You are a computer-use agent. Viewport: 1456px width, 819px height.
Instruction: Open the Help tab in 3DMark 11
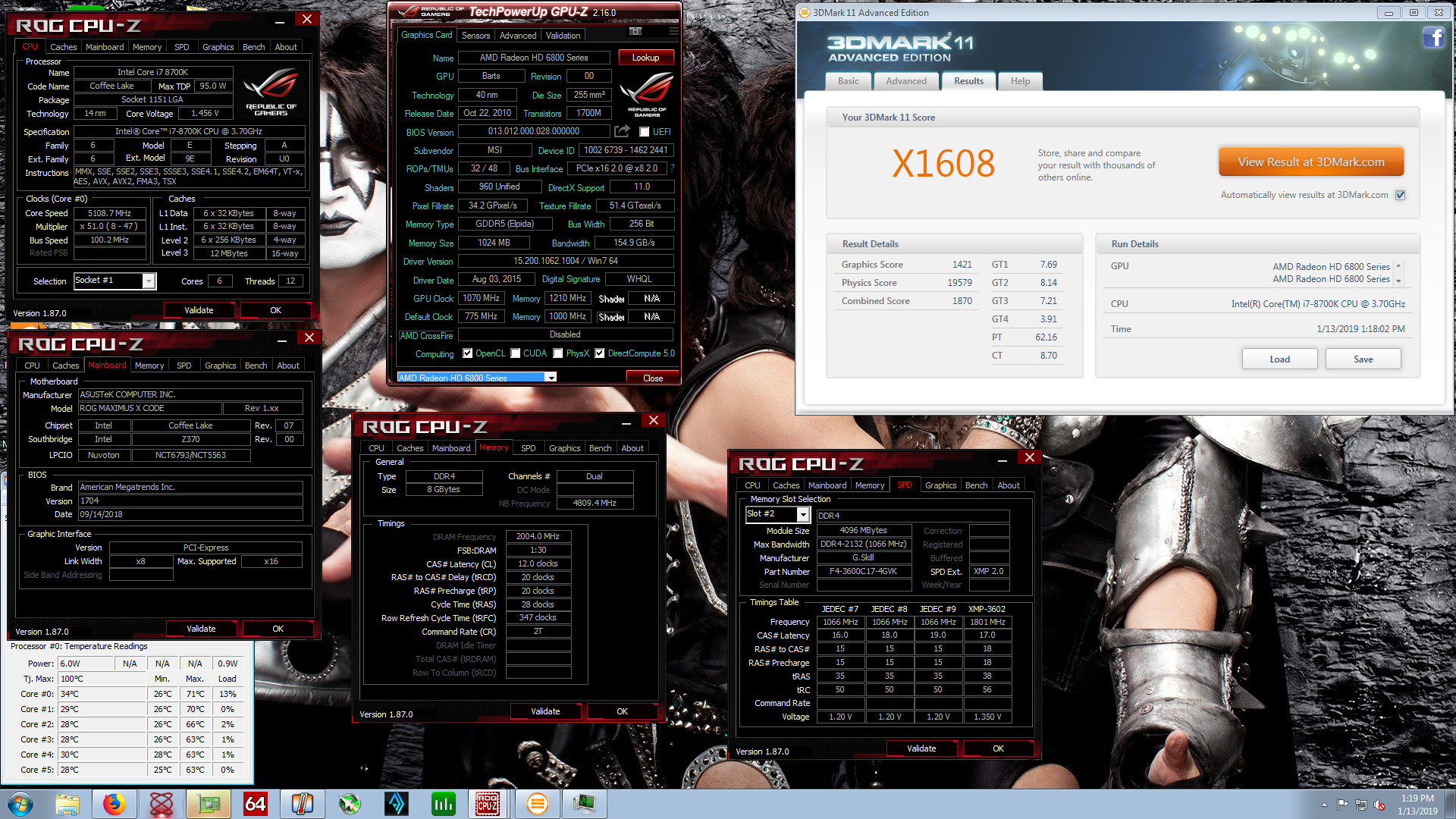[x=1020, y=81]
